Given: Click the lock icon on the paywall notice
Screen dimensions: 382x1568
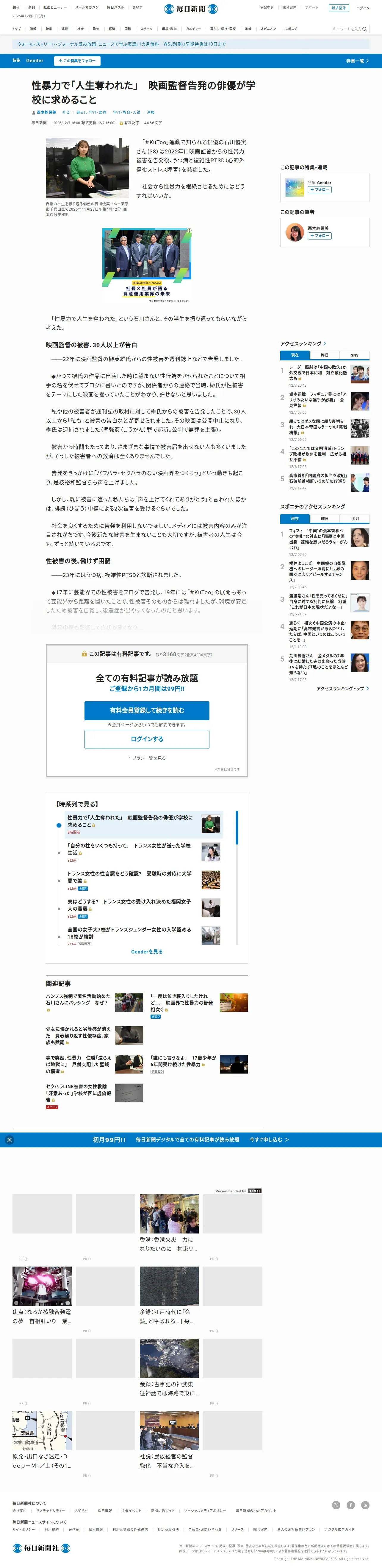Looking at the screenshot, I should coord(84,654).
